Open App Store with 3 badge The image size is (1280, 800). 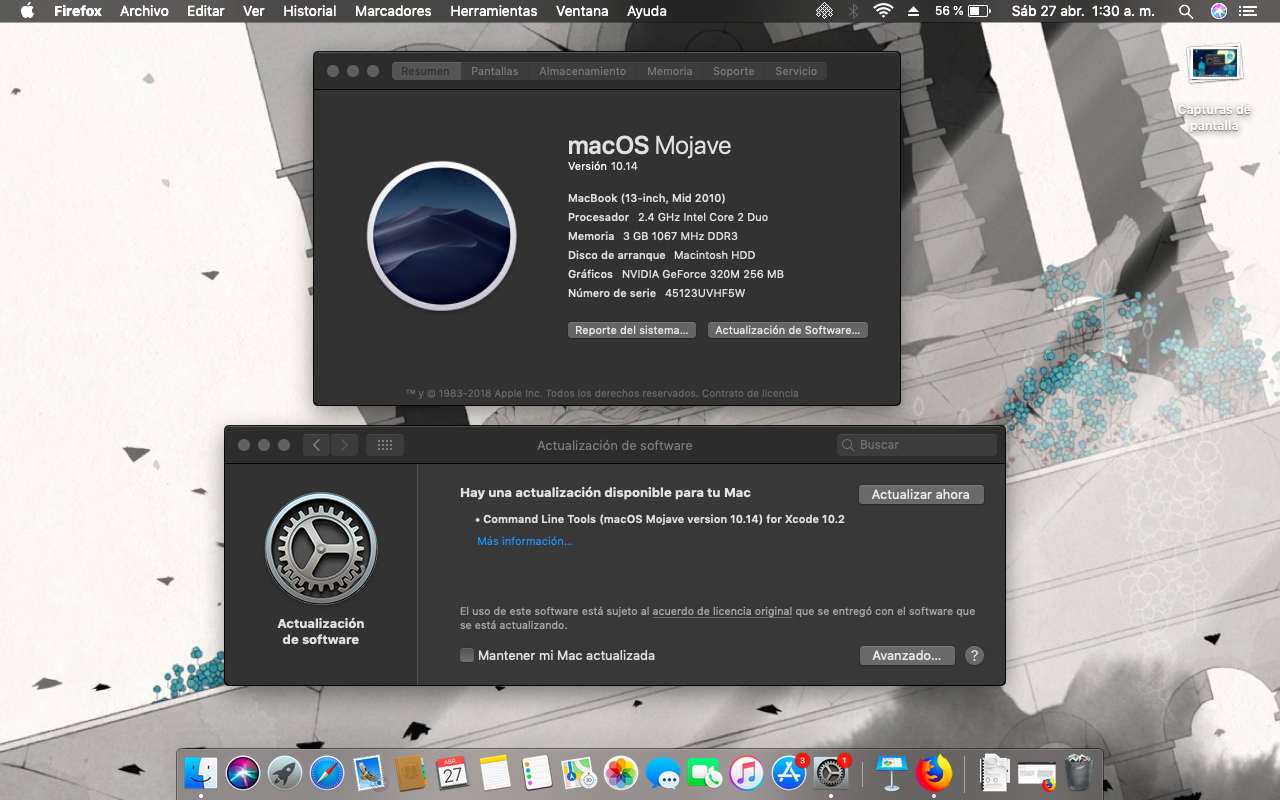click(x=789, y=772)
